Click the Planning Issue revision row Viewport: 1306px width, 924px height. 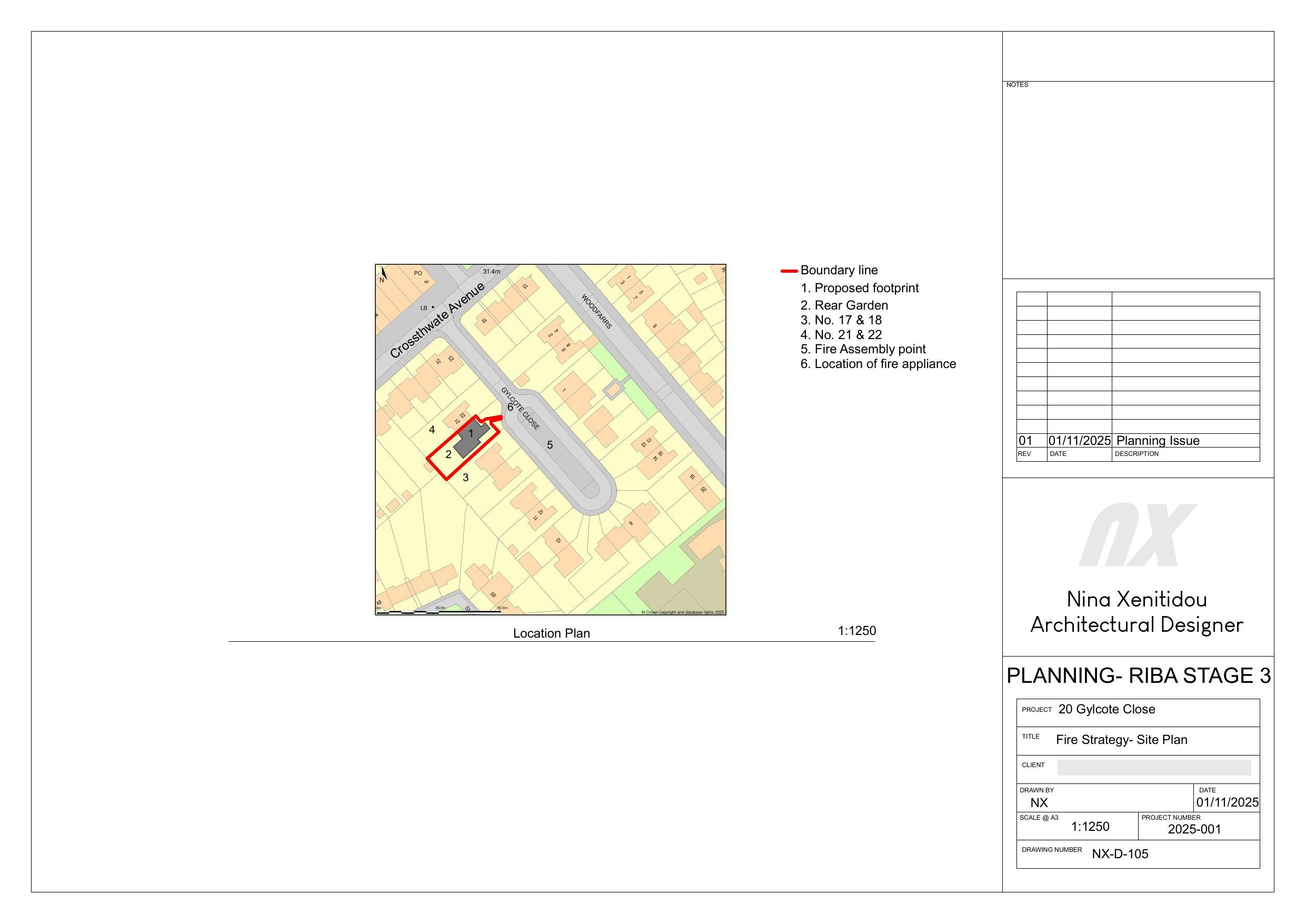[1158, 441]
